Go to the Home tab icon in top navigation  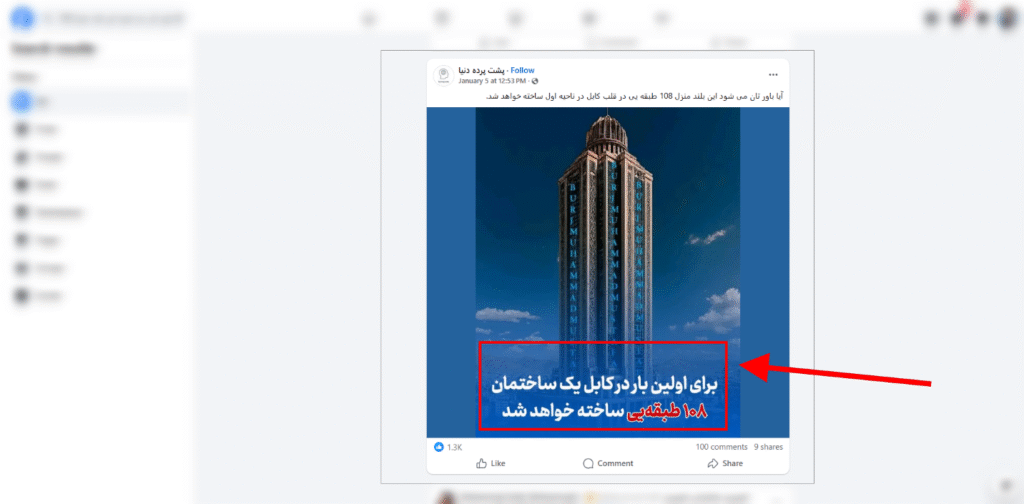tap(370, 19)
